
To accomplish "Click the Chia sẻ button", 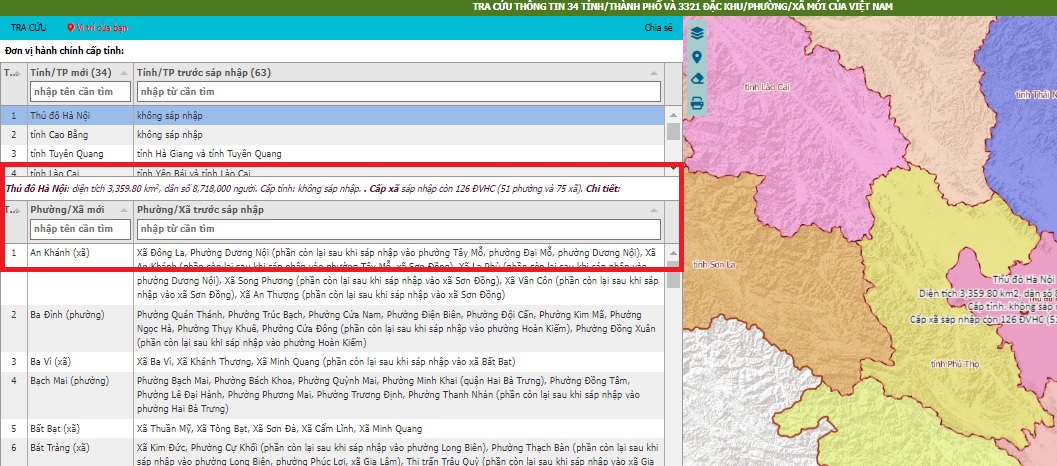I will (x=659, y=28).
